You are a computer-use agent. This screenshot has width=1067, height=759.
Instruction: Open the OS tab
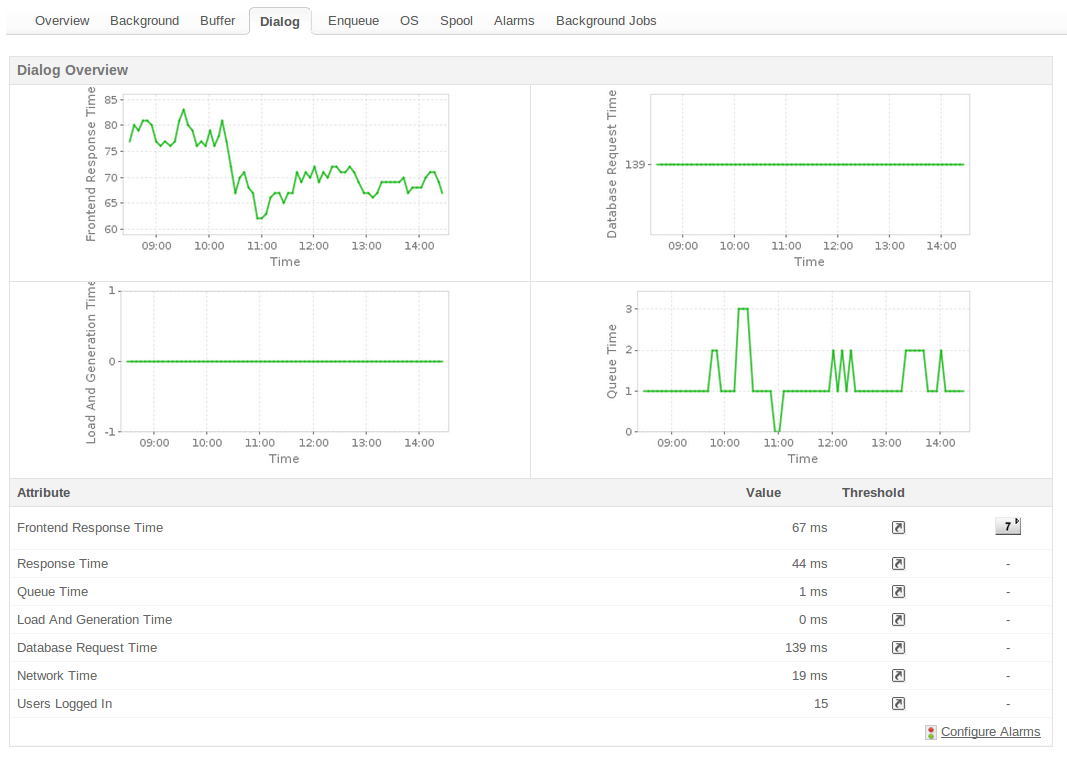(409, 20)
